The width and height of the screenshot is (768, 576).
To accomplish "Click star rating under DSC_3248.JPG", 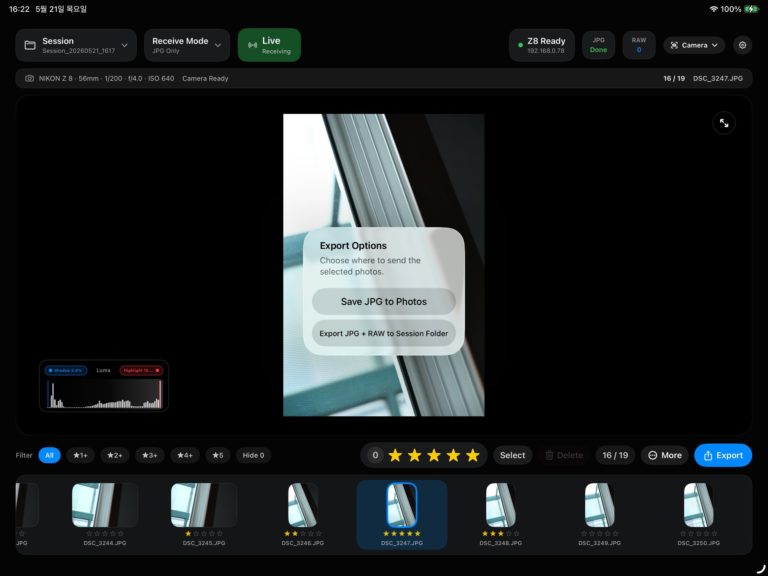I will pos(501,533).
